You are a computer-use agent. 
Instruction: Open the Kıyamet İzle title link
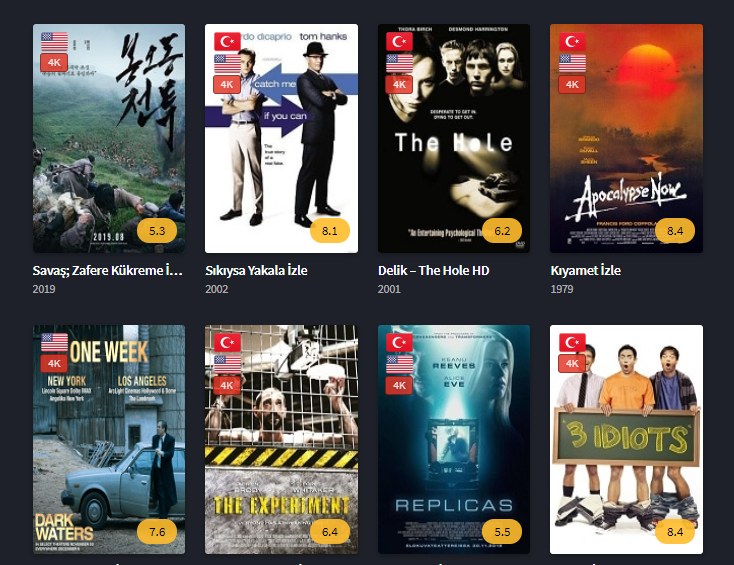click(586, 271)
